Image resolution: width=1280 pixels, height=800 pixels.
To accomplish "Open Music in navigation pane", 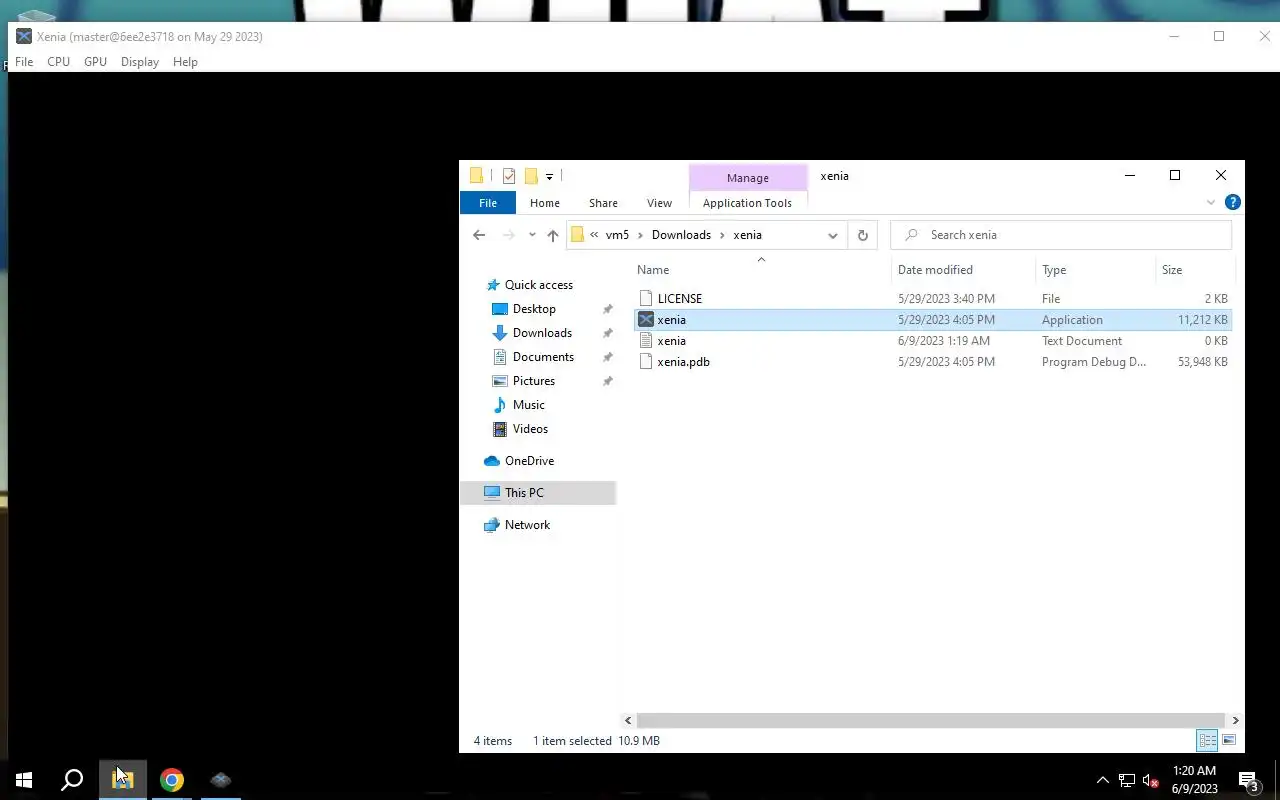I will click(x=528, y=405).
